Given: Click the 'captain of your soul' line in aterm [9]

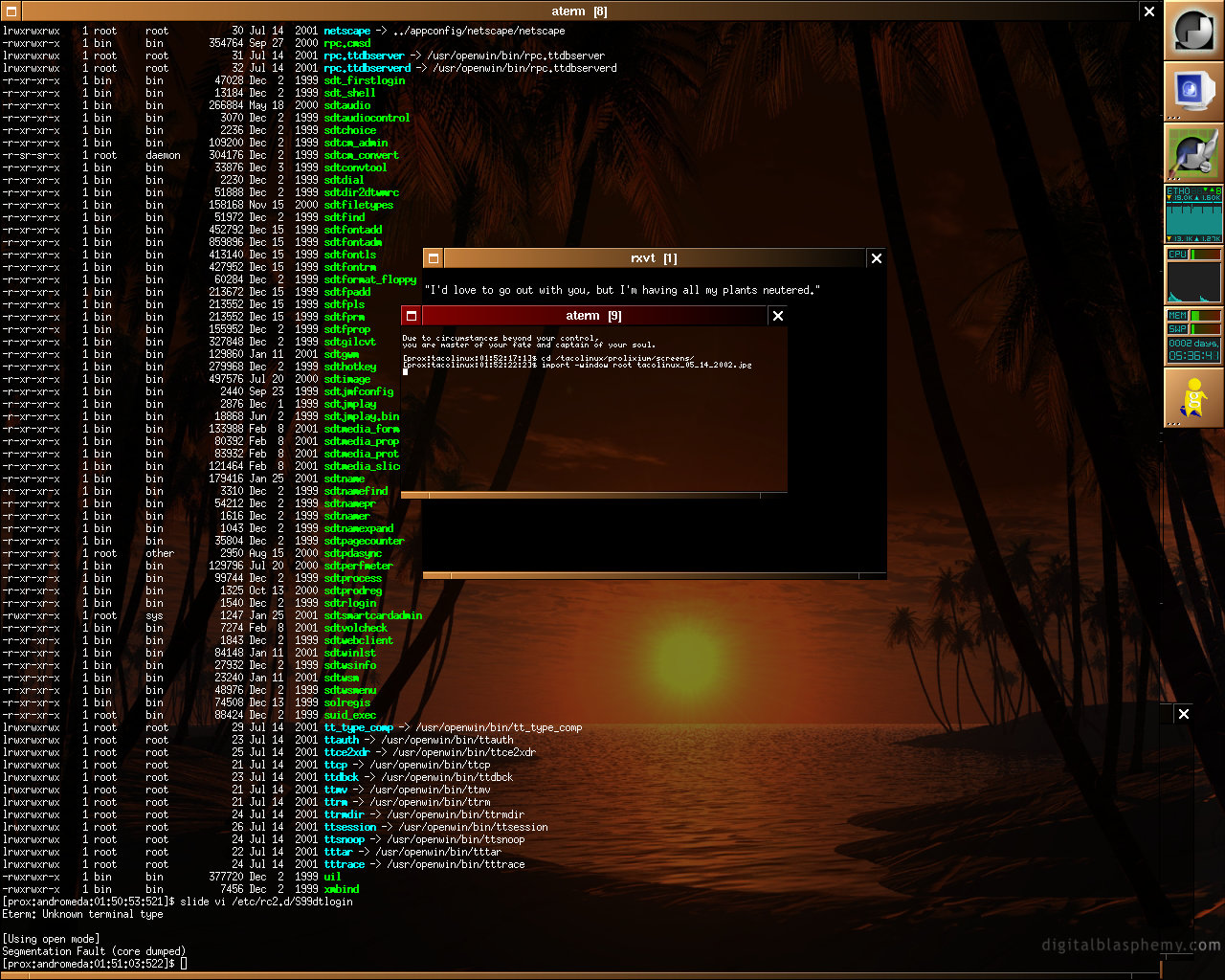Looking at the screenshot, I should pos(529,345).
